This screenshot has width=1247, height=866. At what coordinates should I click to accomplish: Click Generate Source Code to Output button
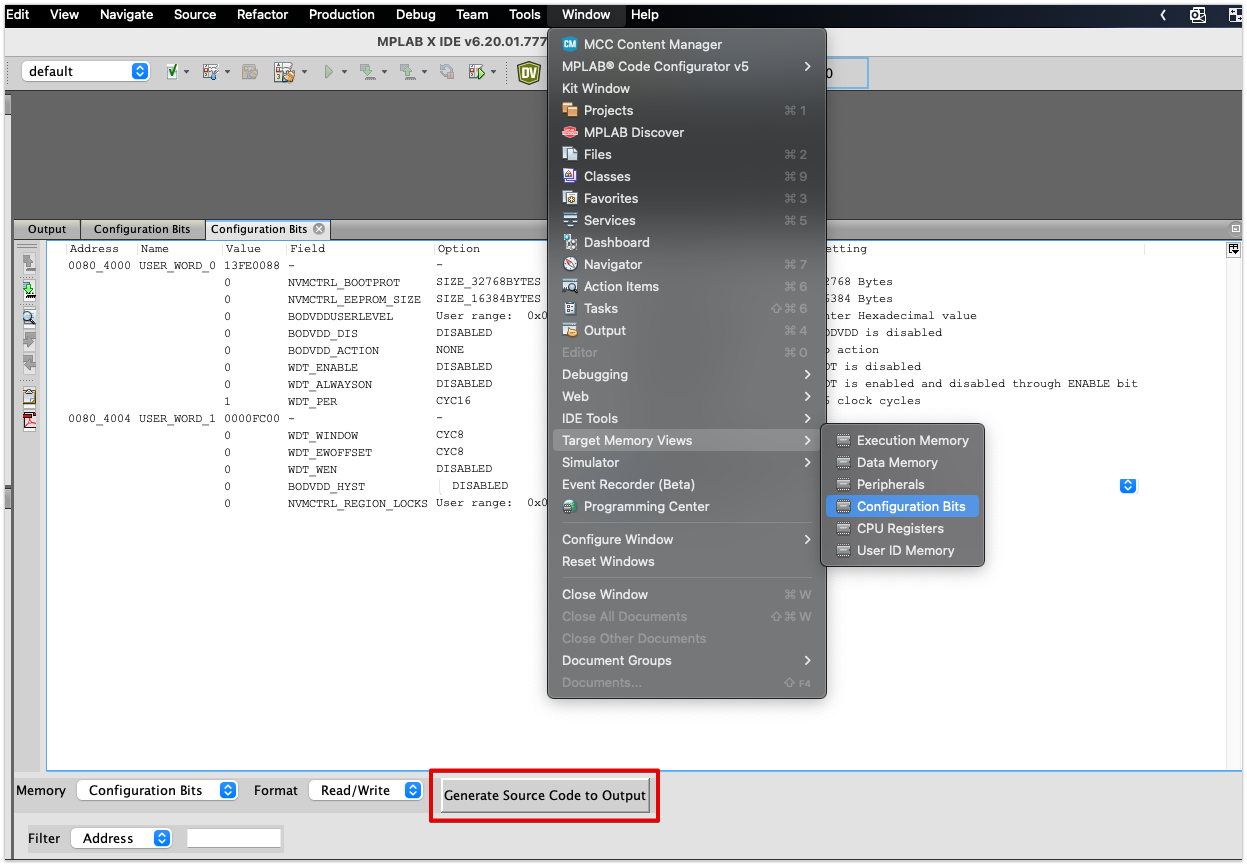tap(544, 795)
